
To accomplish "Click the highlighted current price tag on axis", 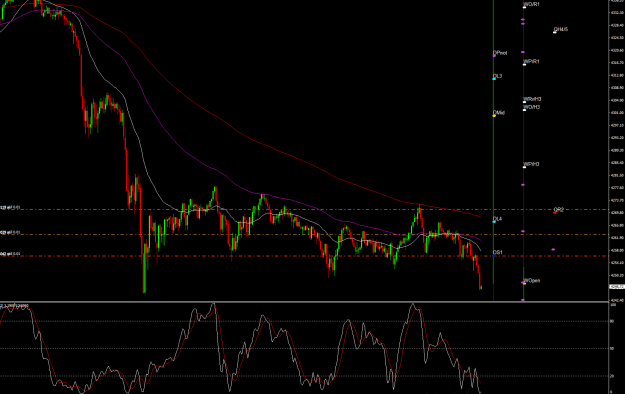I will 617,287.
